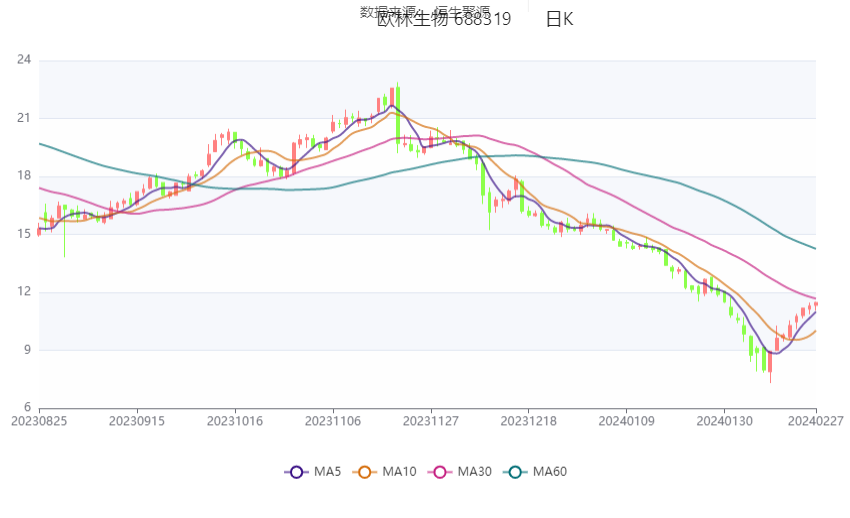Pick the 20240109 date axis label
Image resolution: width=850 pixels, height=518 pixels.
628,422
